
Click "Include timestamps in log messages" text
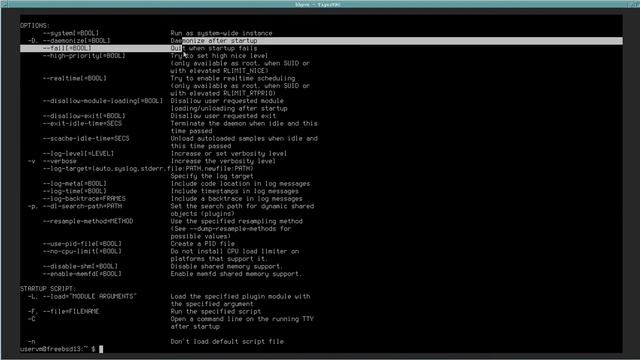tap(234, 191)
